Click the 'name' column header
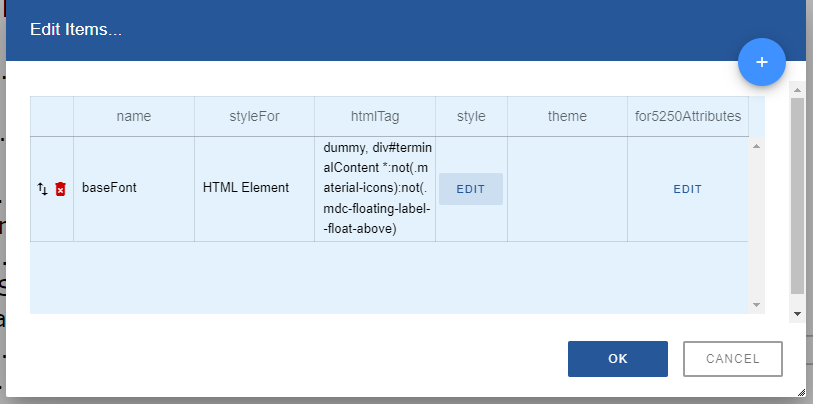Screen dimensions: 813x404 133,116
